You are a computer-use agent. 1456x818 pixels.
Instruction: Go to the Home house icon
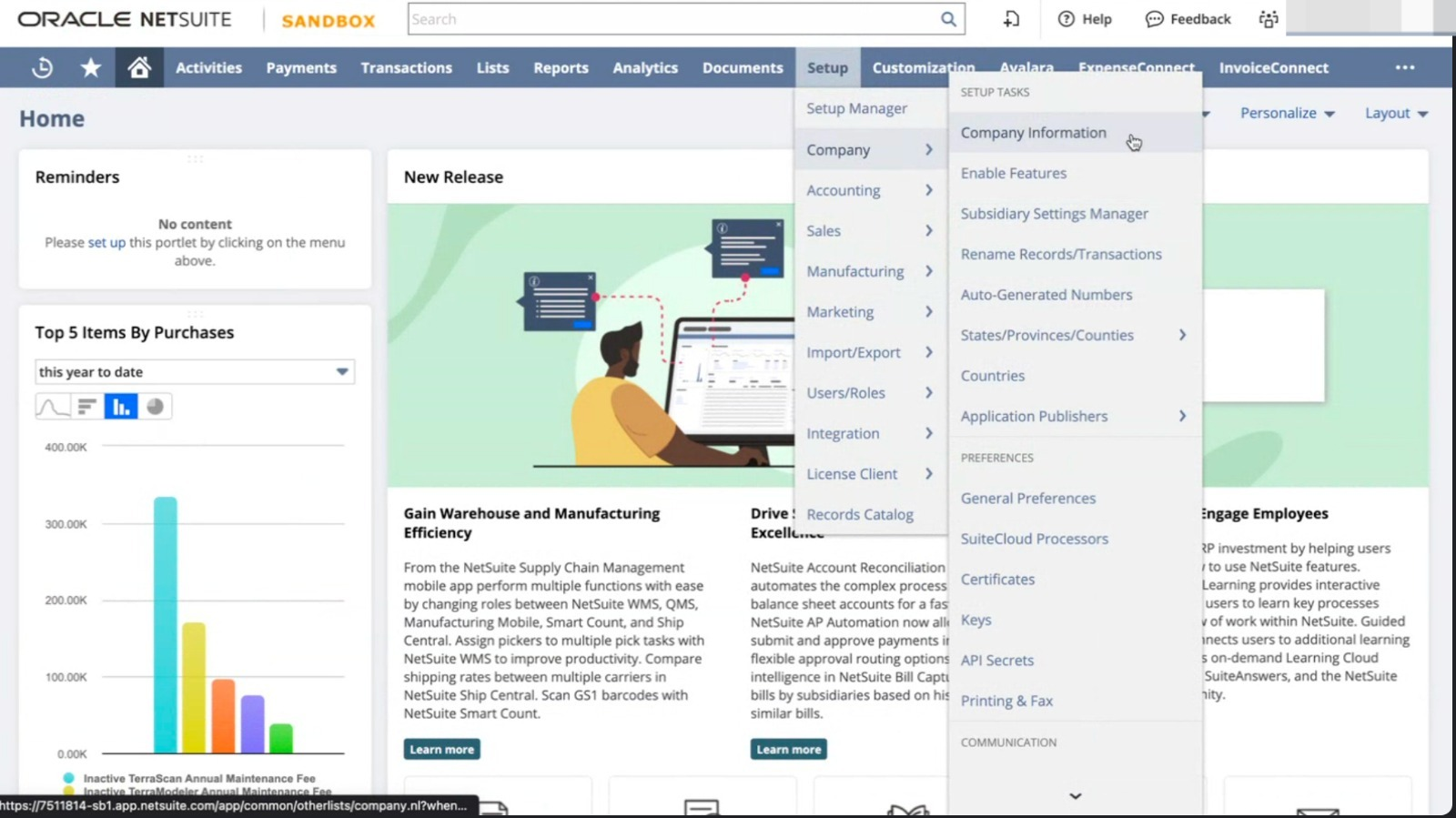(139, 67)
